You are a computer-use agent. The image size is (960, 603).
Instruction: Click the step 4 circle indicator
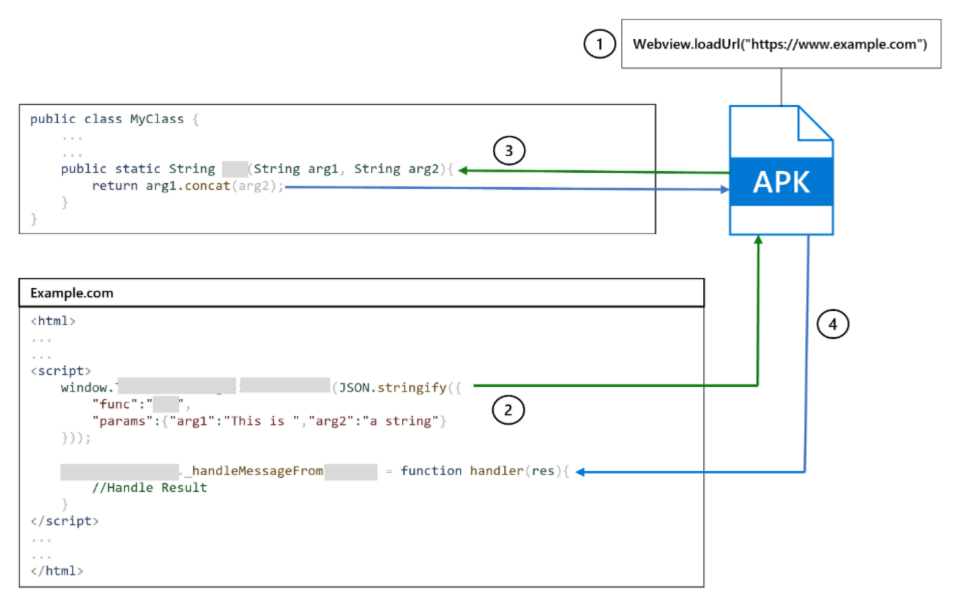(x=833, y=323)
